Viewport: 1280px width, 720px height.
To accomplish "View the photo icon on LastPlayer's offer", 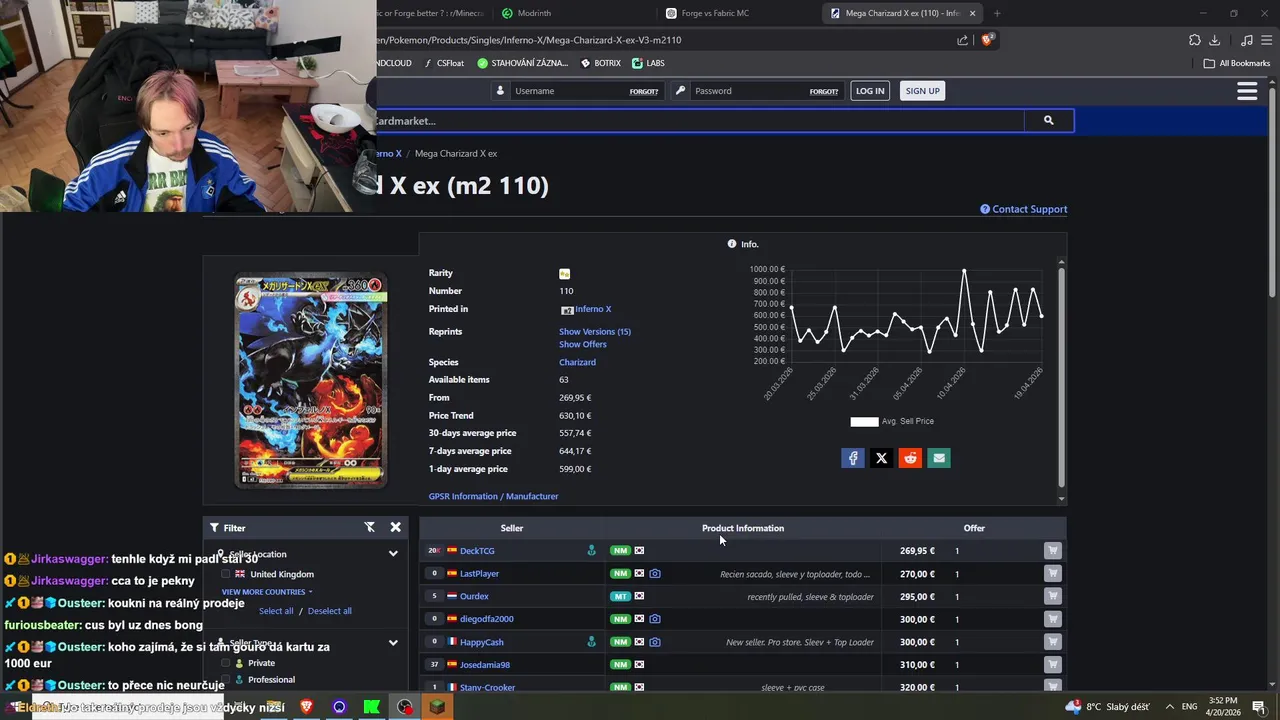I will point(655,574).
